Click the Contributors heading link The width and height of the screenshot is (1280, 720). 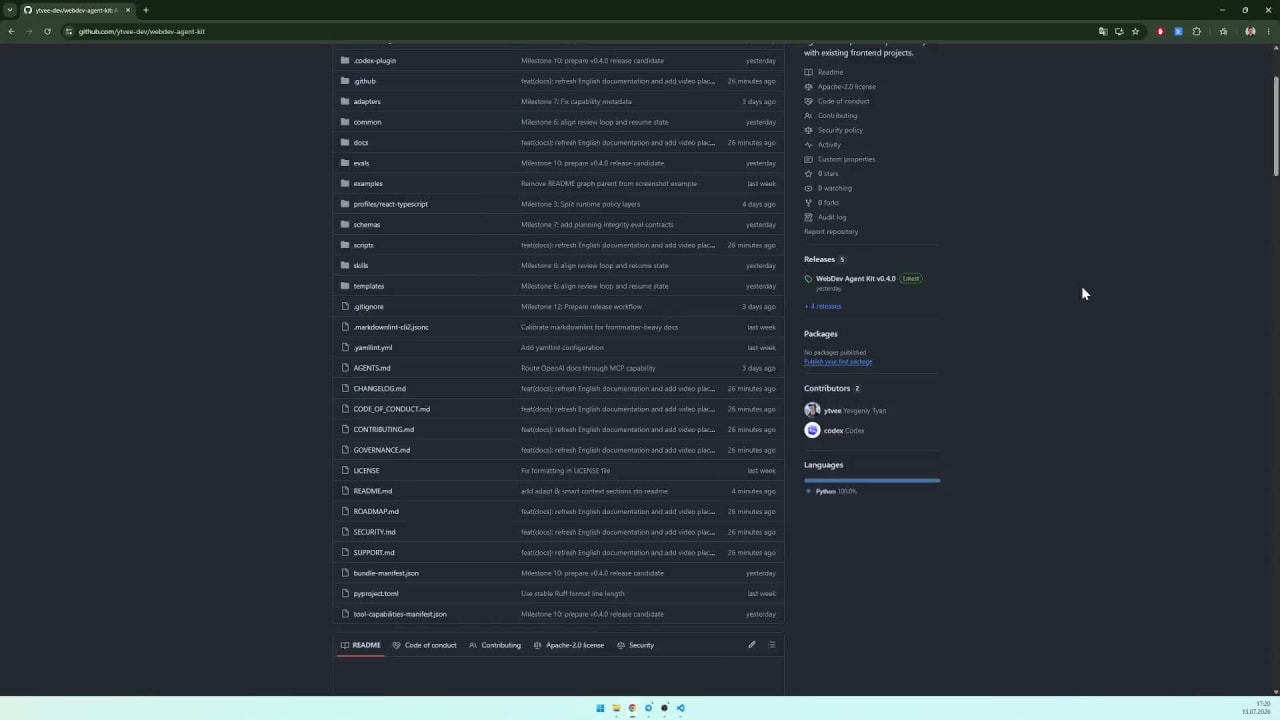coord(827,388)
